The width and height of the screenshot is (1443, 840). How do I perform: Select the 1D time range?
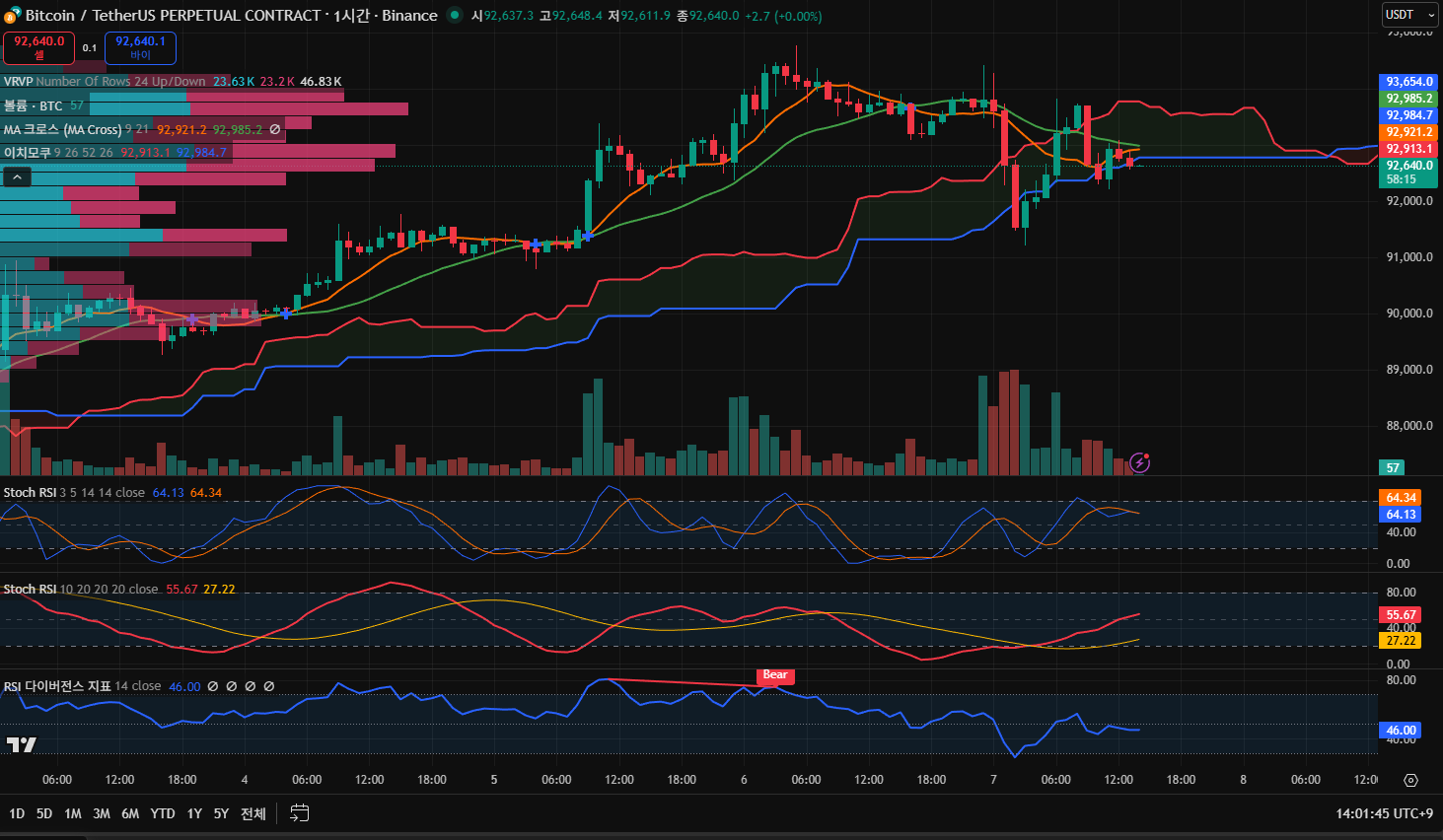tap(17, 813)
